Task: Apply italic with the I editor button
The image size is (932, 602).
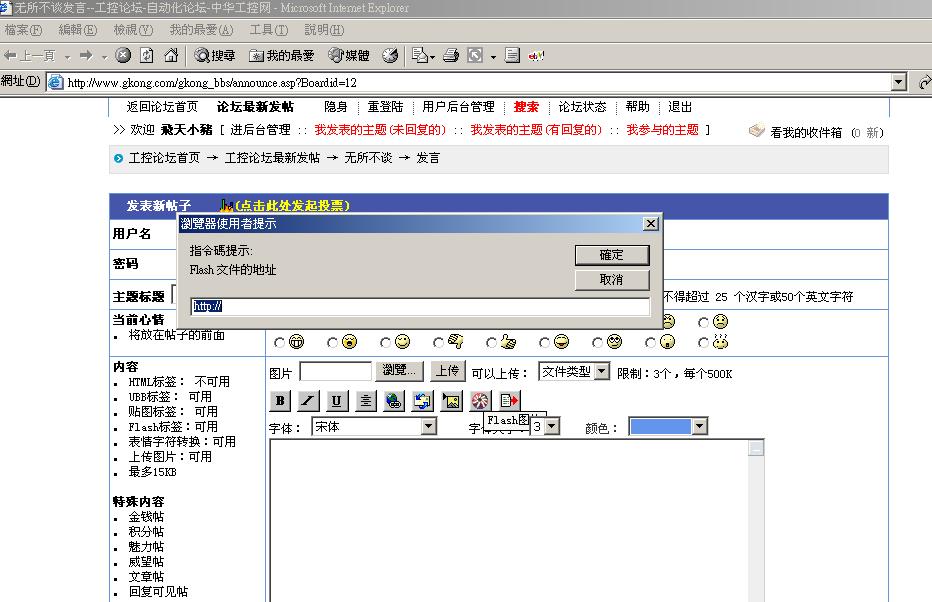Action: click(x=308, y=401)
